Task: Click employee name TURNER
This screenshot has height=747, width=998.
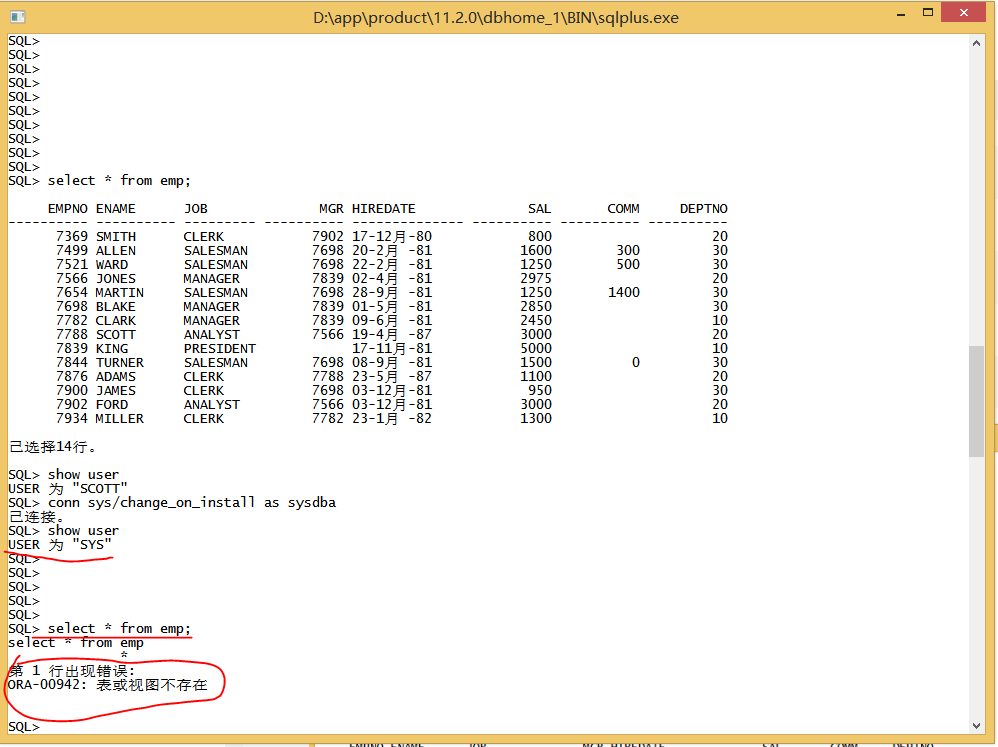Action: [x=120, y=363]
